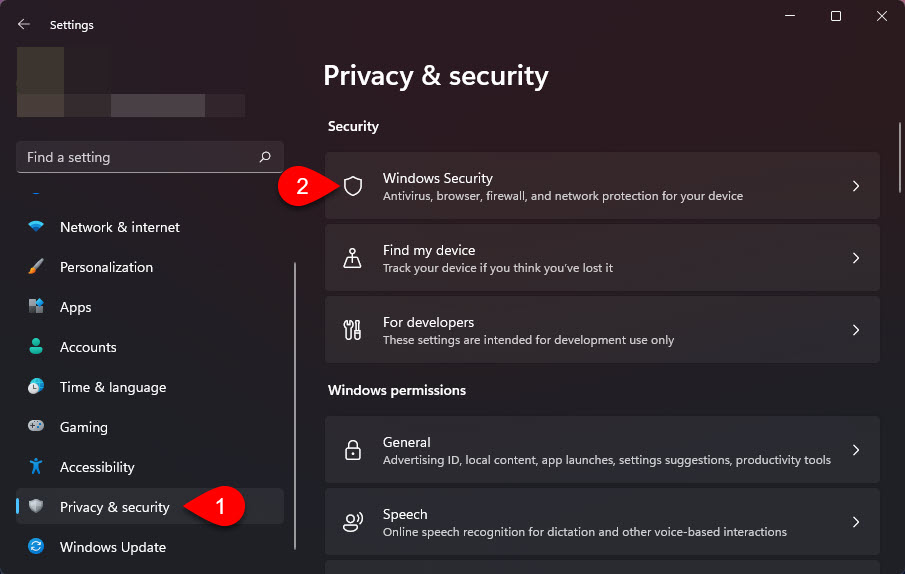
Task: Click the 'Security' section heading
Action: tap(353, 126)
